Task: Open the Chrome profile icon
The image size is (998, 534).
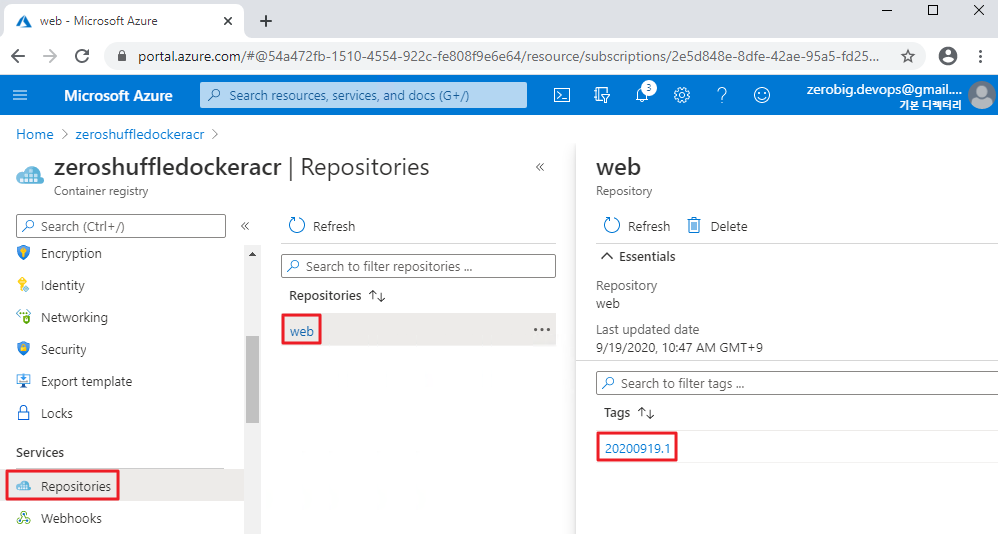Action: (x=948, y=56)
